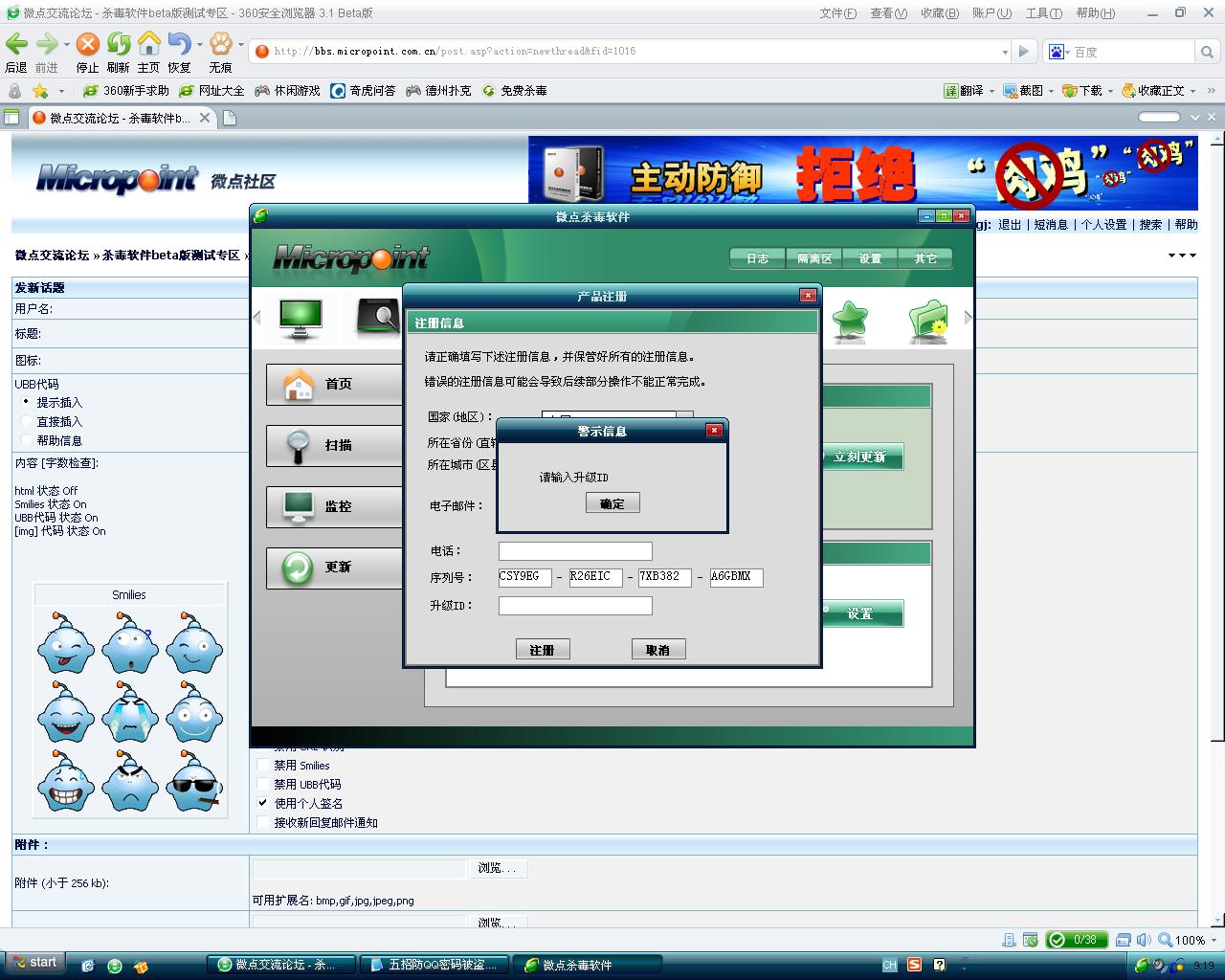
Task: Expand the 恢复 dropdown arrow
Action: point(199,44)
